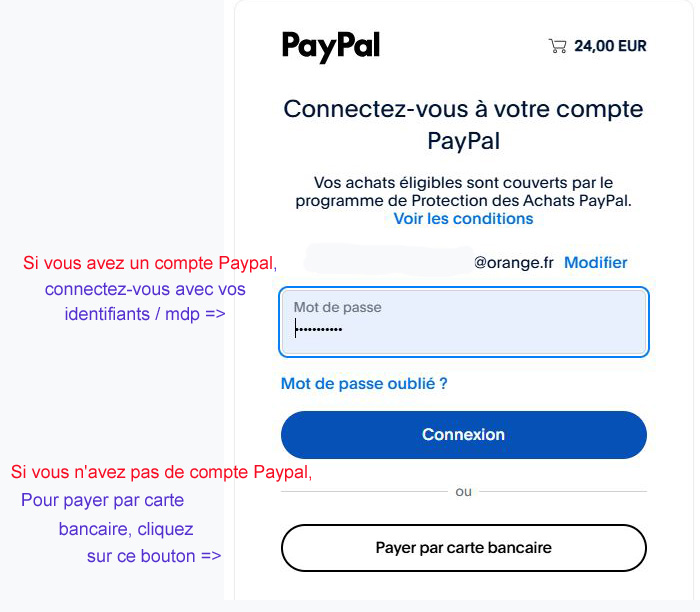The image size is (700, 612).
Task: Click the @orange.fr email address
Action: click(x=513, y=262)
